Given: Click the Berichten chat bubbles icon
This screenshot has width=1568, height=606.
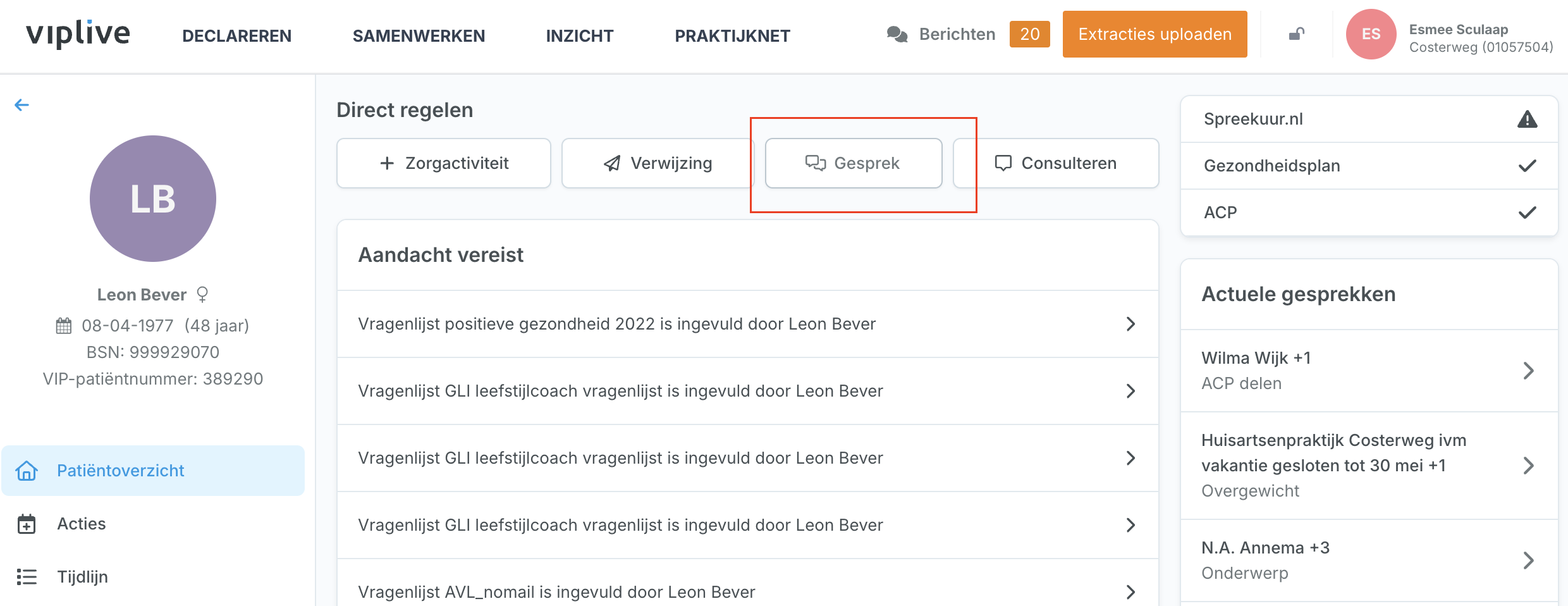Looking at the screenshot, I should coord(897,34).
